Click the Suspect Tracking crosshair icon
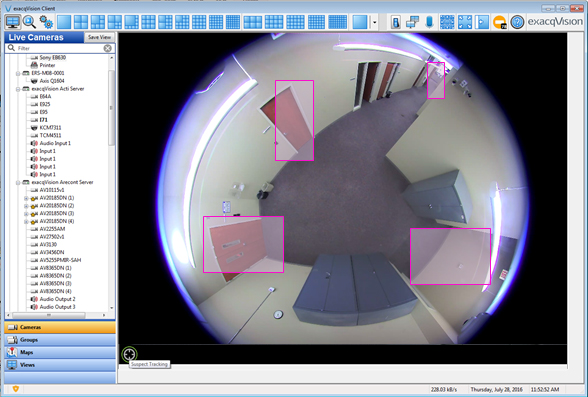The width and height of the screenshot is (588, 397). 129,354
